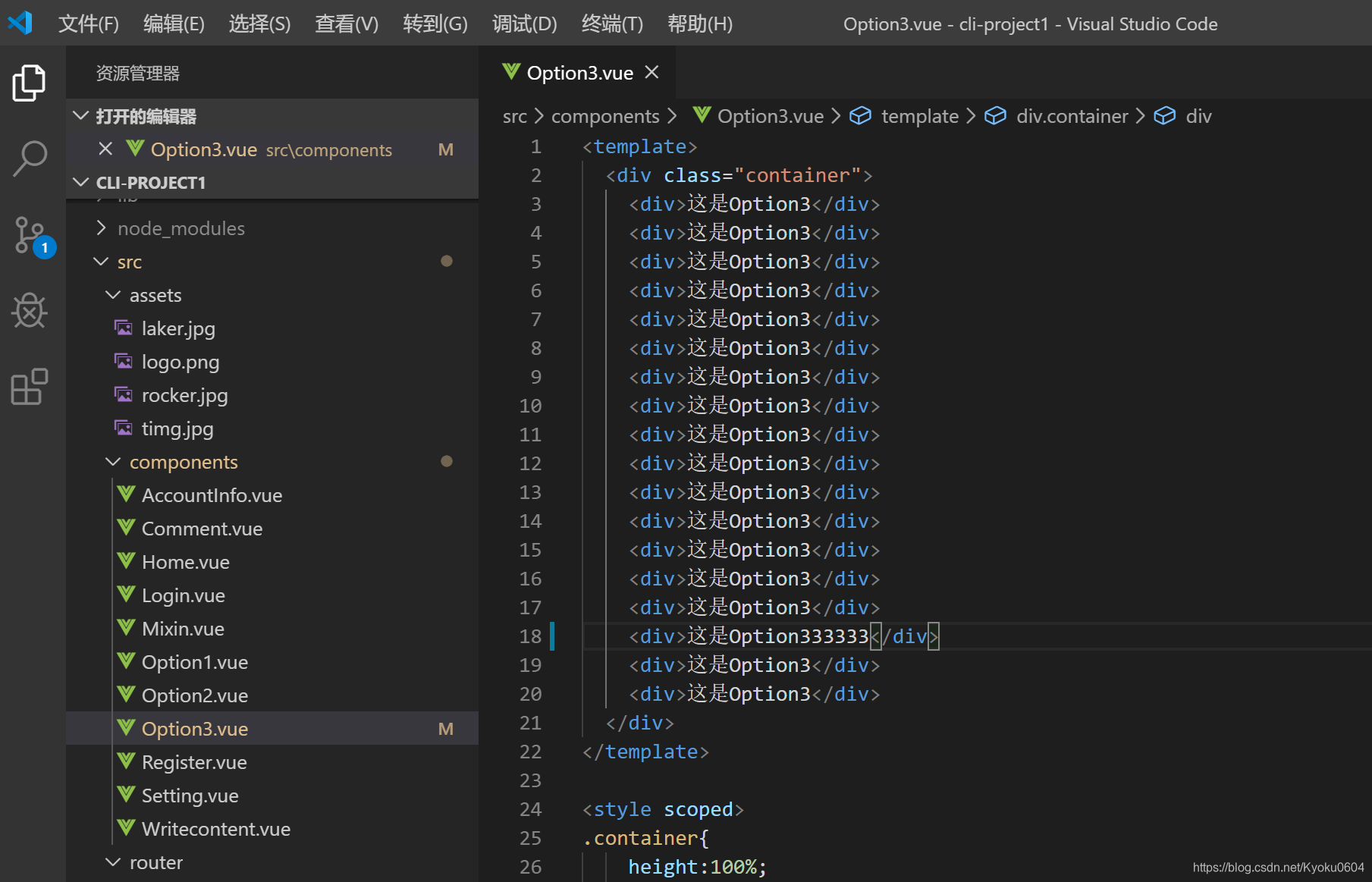Click the image icon of laker.jpg
This screenshot has height=882, width=1372.
pos(123,328)
